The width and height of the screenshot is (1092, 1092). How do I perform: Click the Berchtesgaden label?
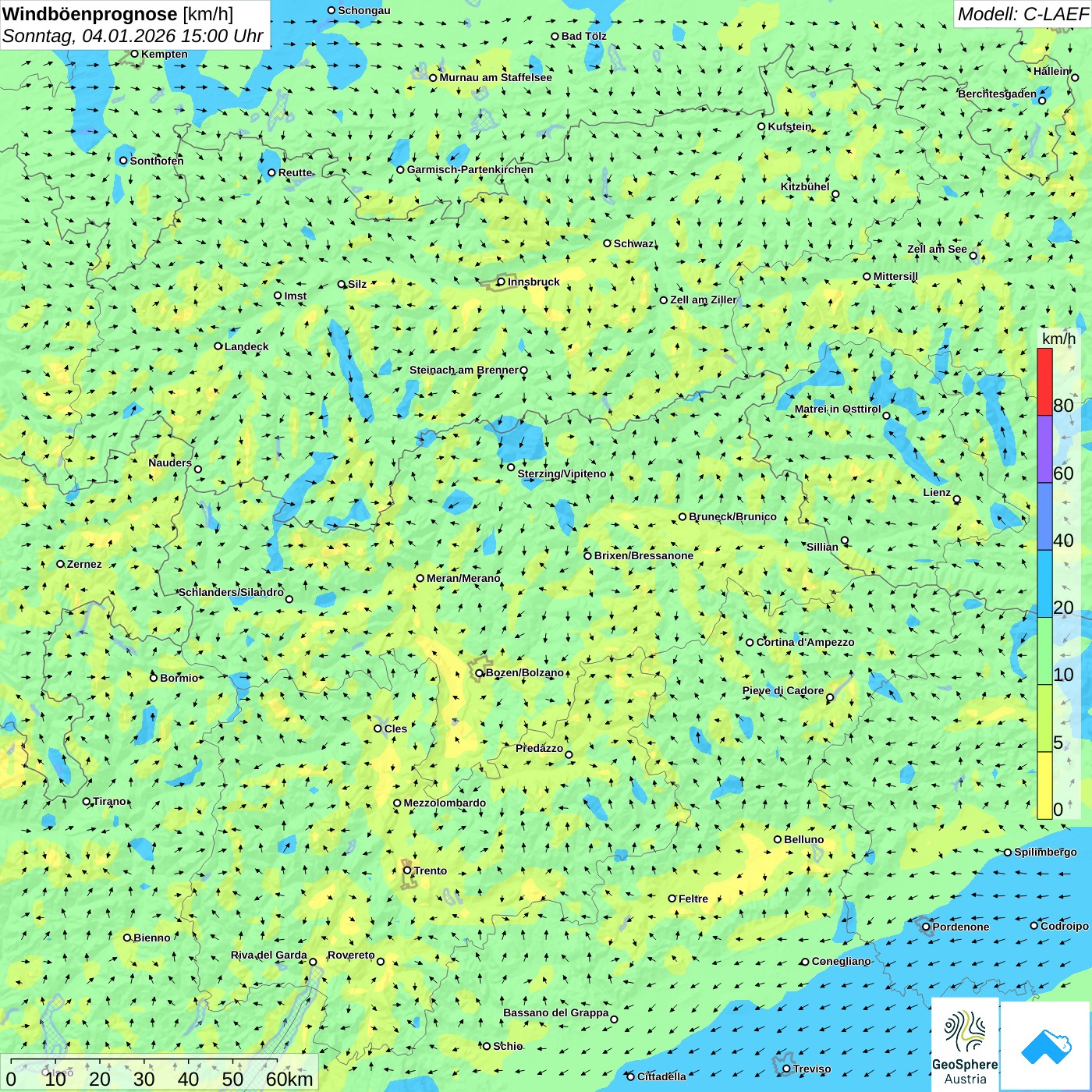(997, 94)
